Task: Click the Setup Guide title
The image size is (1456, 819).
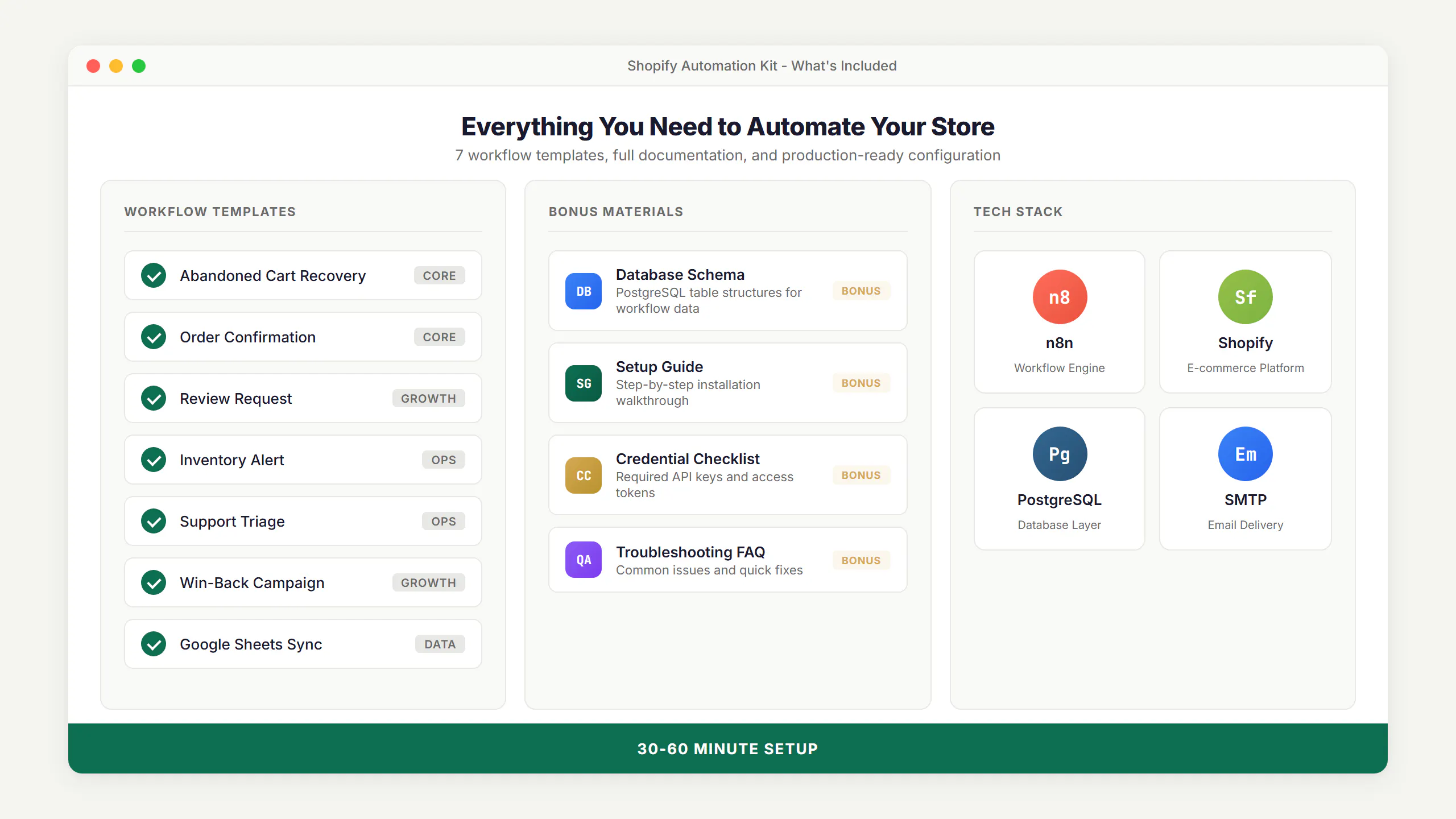Action: (x=660, y=367)
